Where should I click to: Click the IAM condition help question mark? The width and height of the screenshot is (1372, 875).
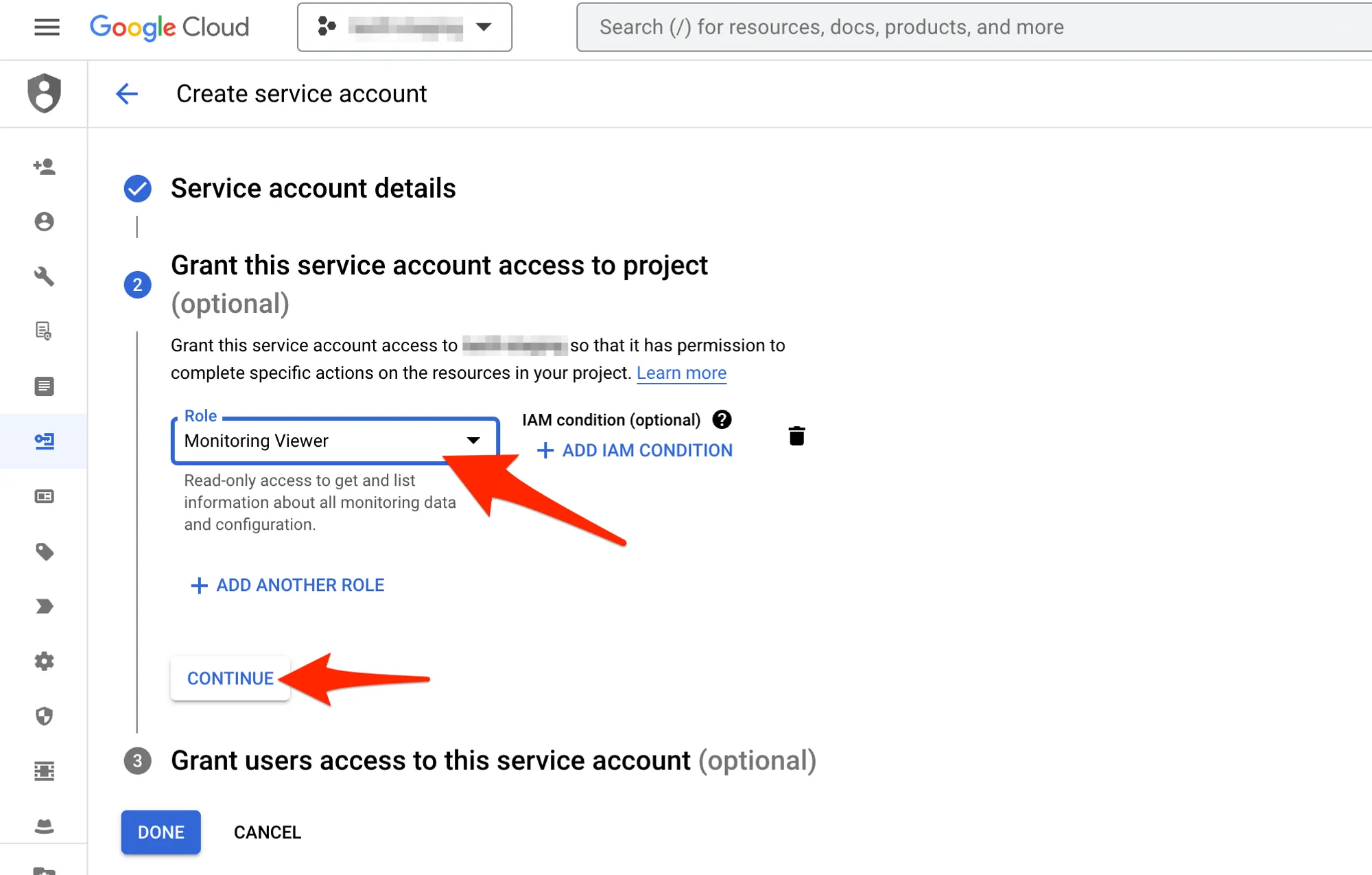pyautogui.click(x=722, y=419)
